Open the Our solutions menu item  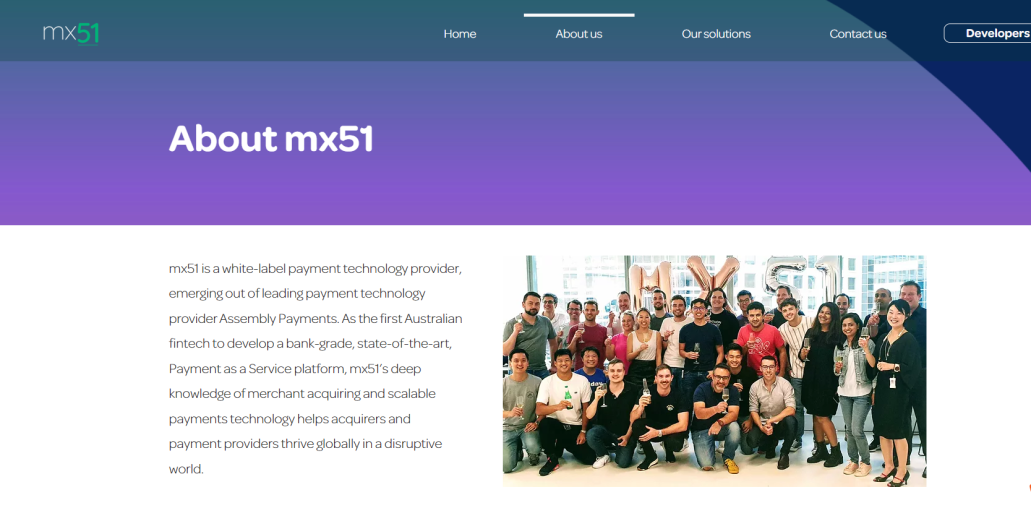click(x=716, y=34)
